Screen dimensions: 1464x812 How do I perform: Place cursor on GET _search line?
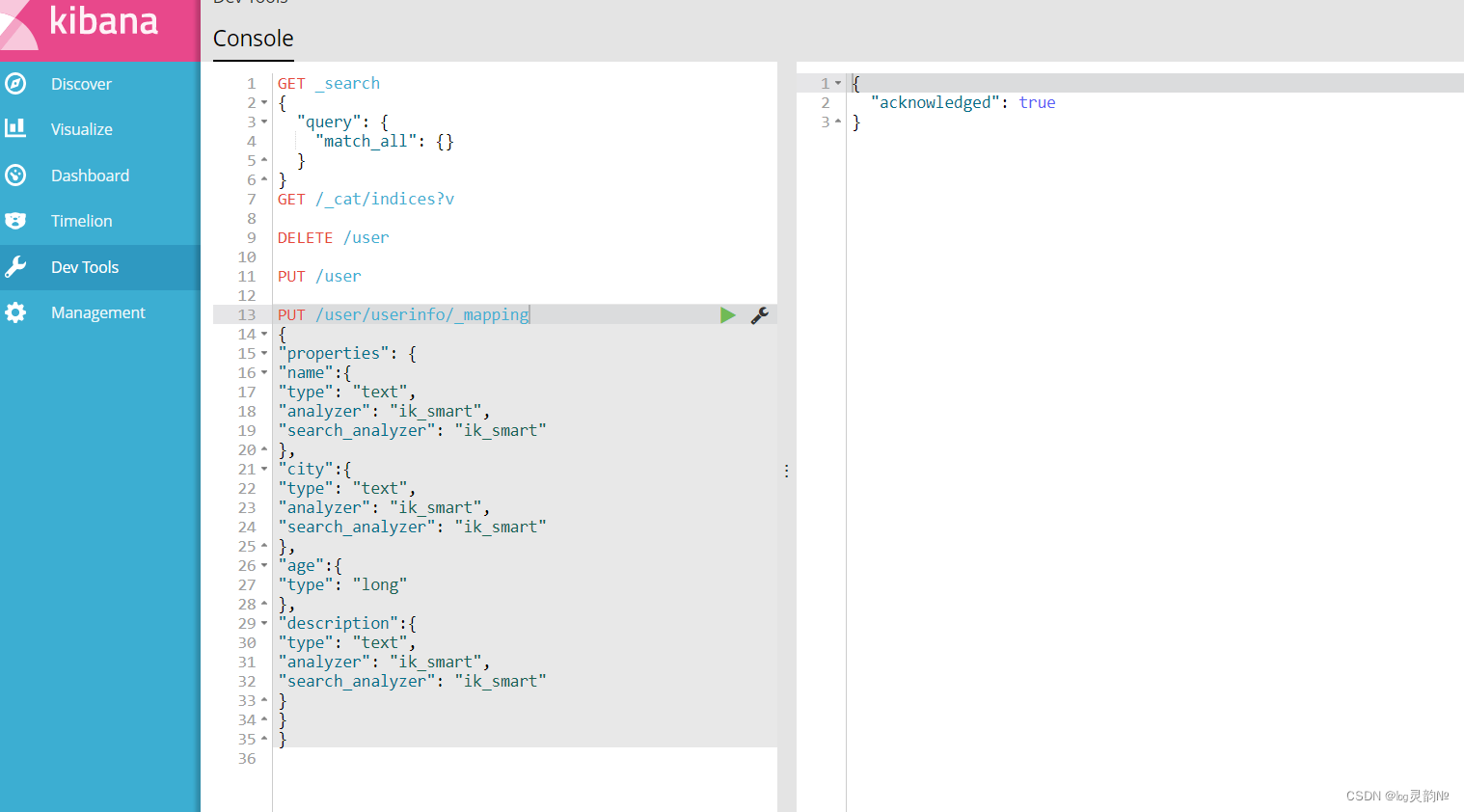[329, 84]
